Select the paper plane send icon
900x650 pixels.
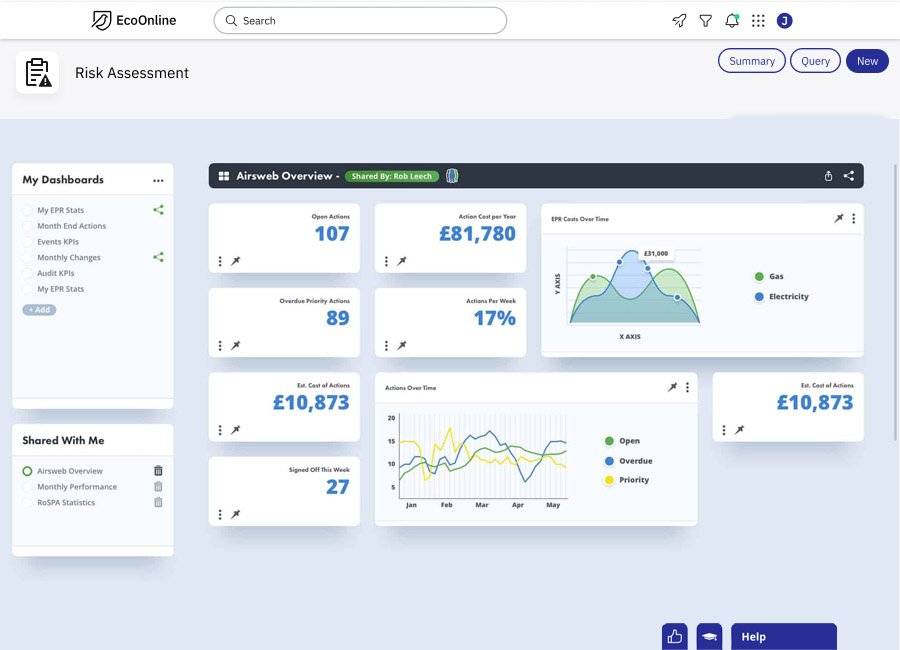coord(679,19)
